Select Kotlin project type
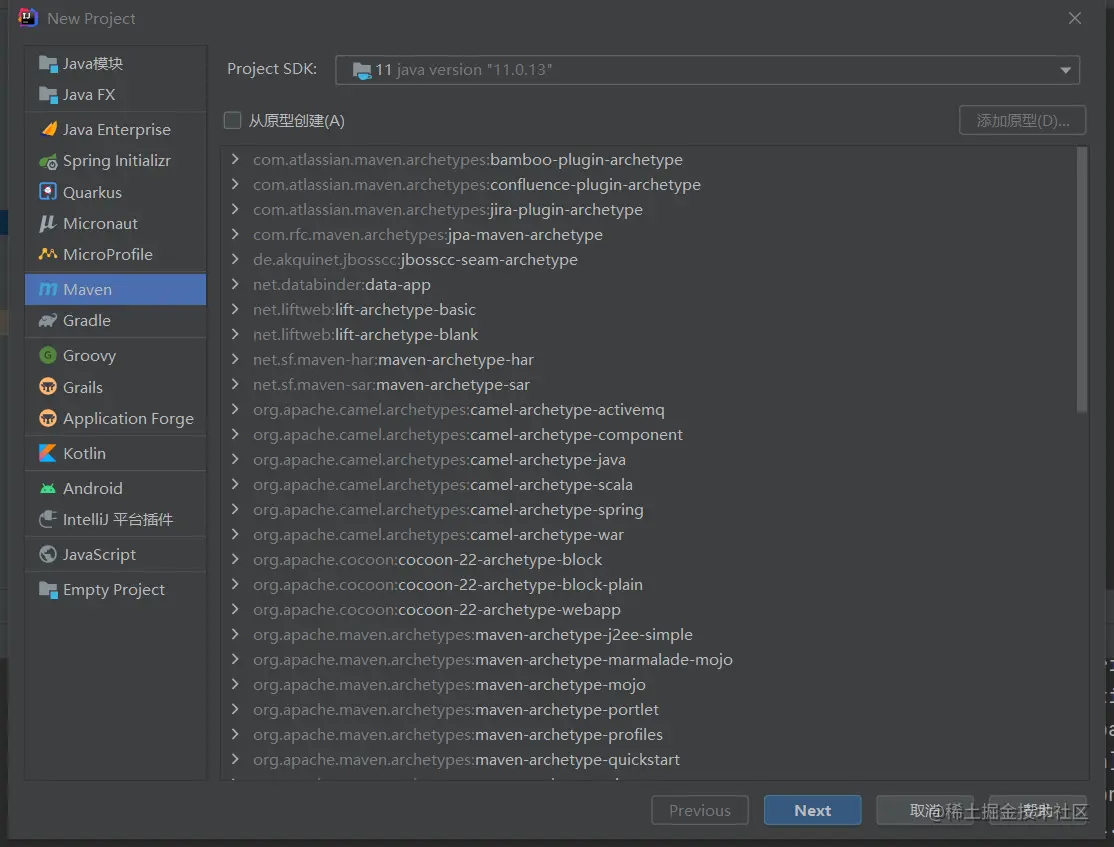 (116, 453)
